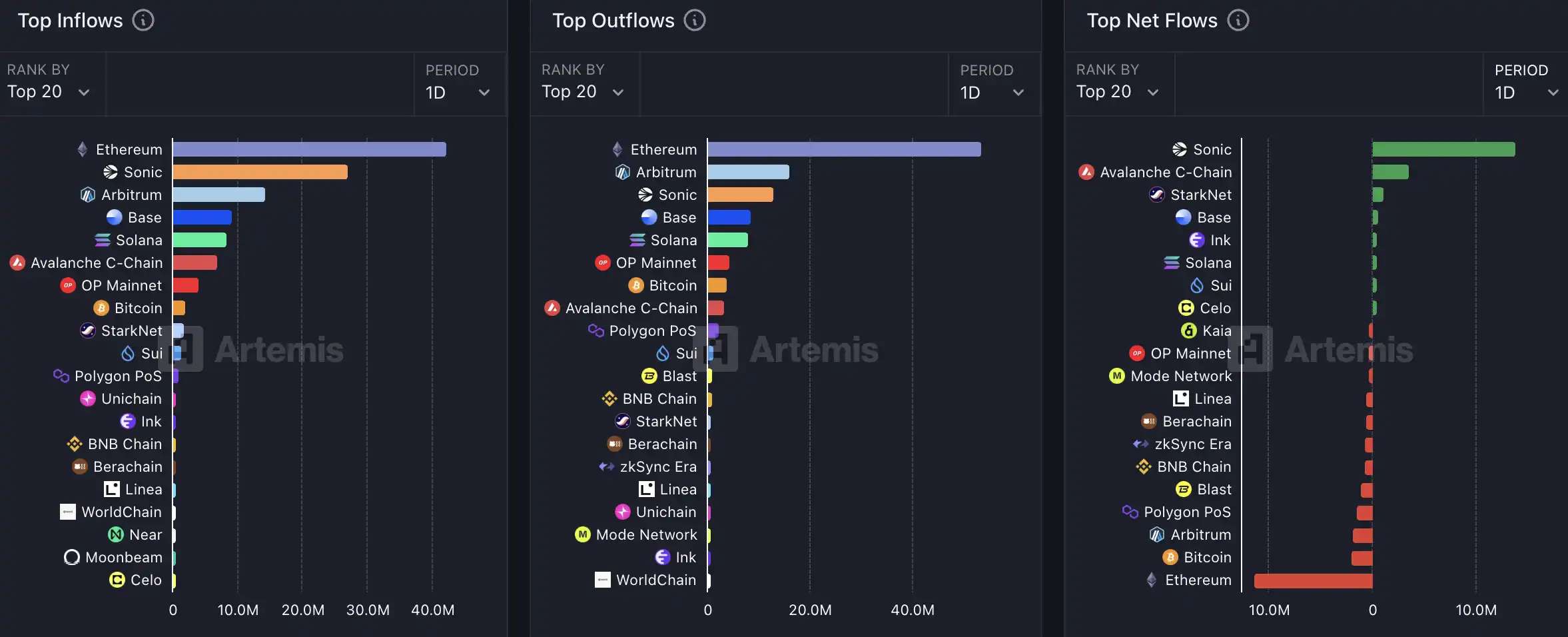The height and width of the screenshot is (637, 1568).
Task: Click the Celo icon in Top Inflows
Action: click(117, 580)
